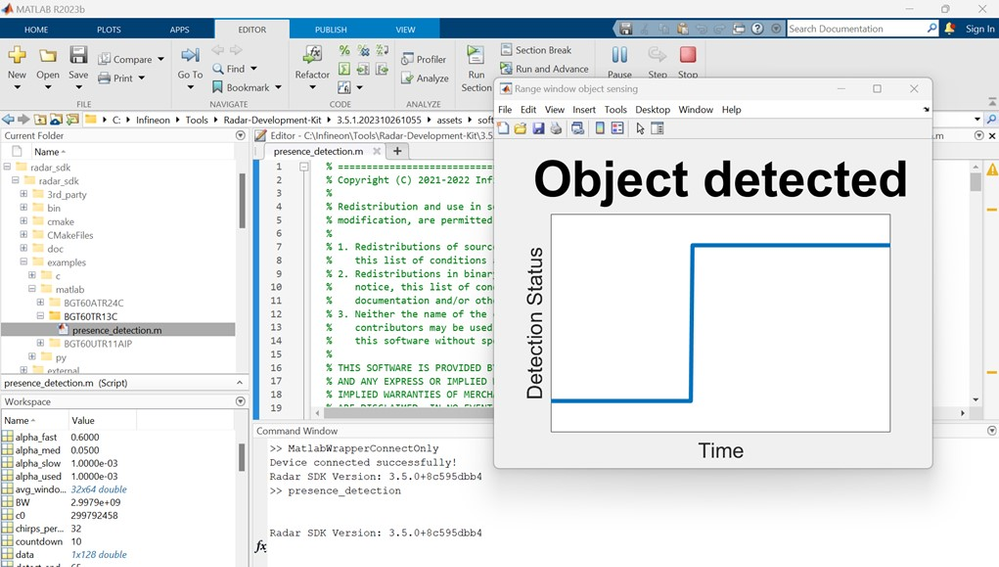Screen dimensions: 999x567
Task: Open Current Folder panel actions menu
Action: pyautogui.click(x=240, y=135)
